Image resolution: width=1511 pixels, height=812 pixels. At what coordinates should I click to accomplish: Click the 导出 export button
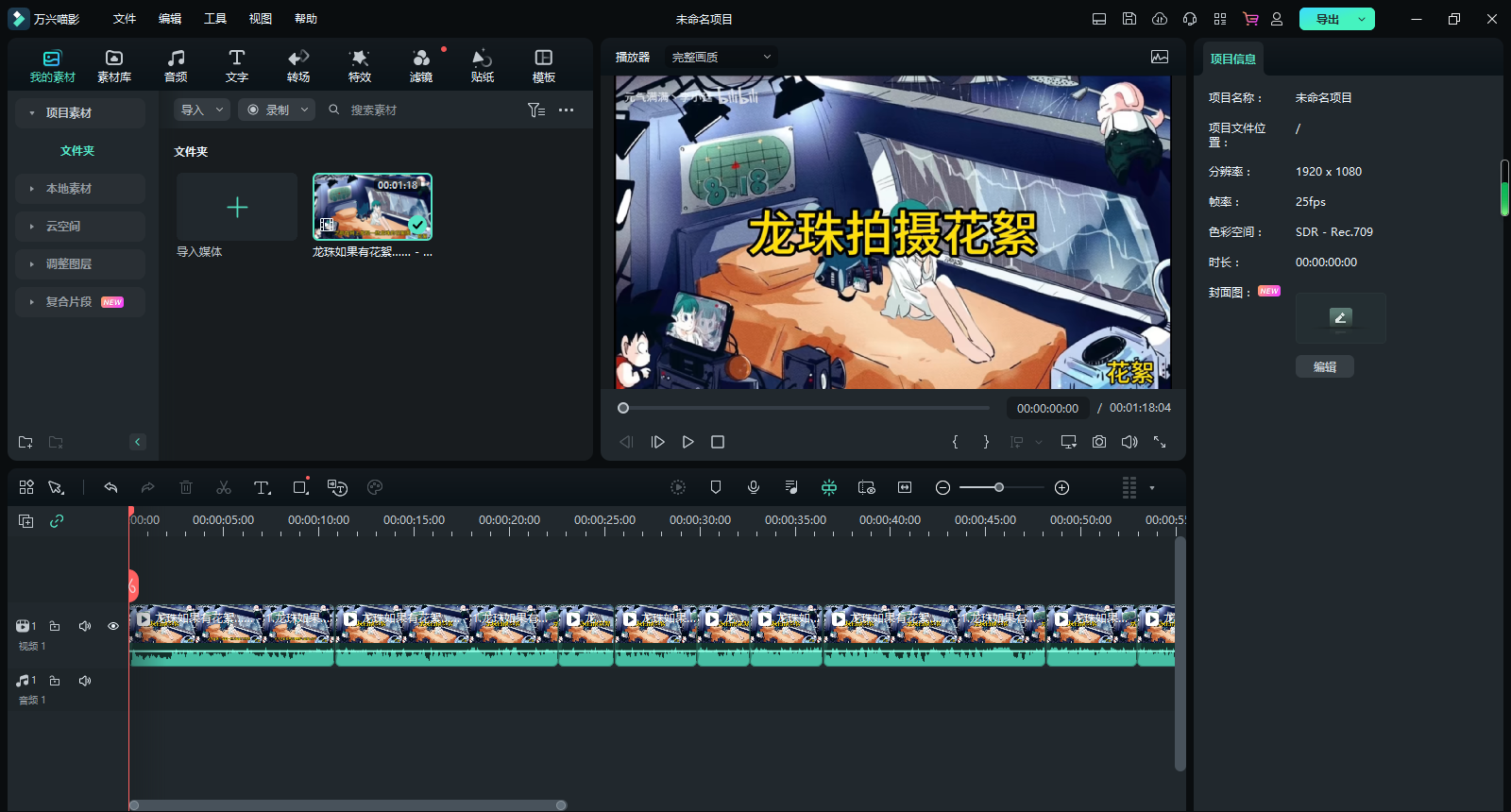[x=1327, y=19]
